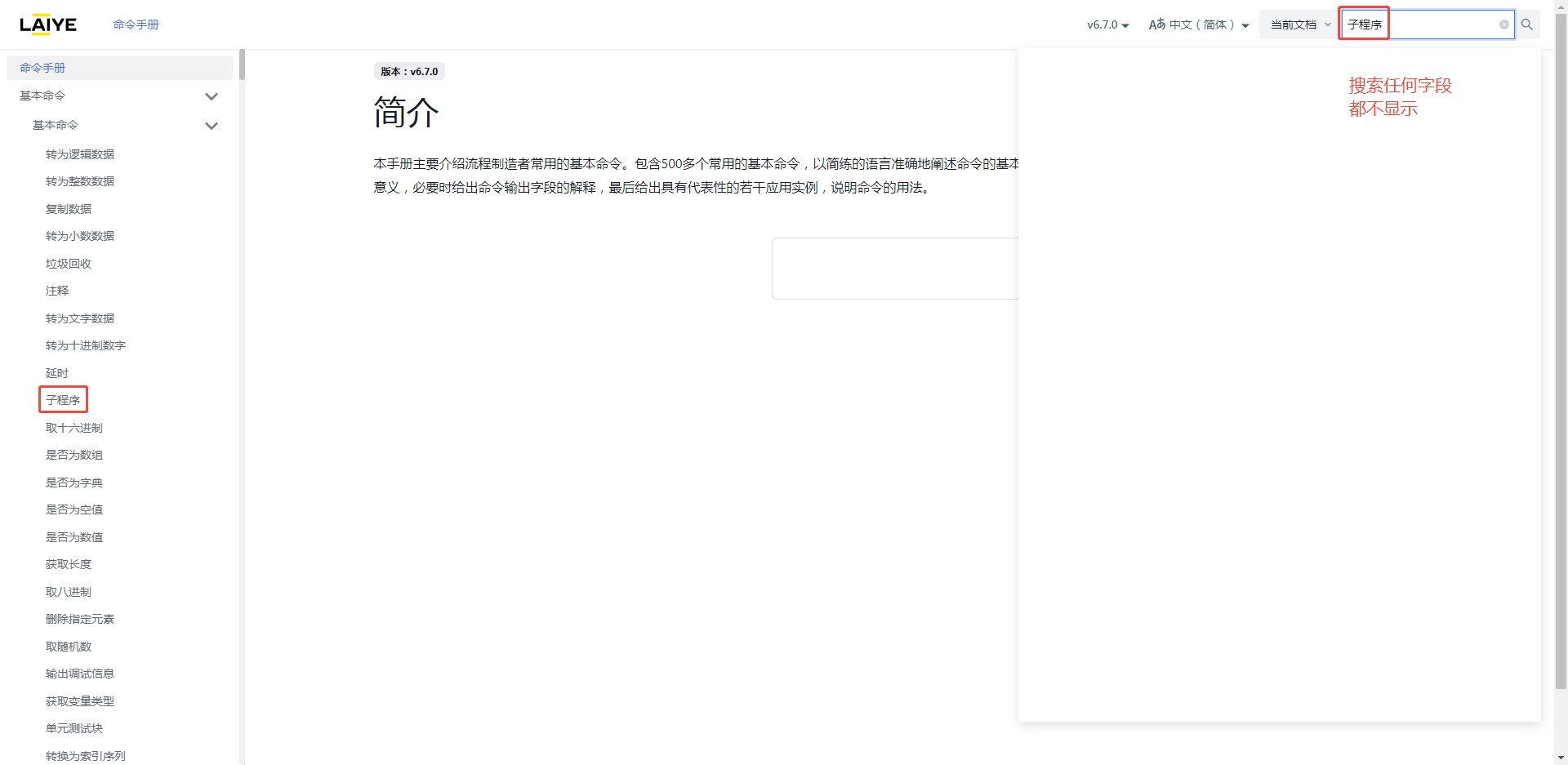Image resolution: width=1568 pixels, height=765 pixels.
Task: Open the 延时 command page
Action: (x=57, y=373)
